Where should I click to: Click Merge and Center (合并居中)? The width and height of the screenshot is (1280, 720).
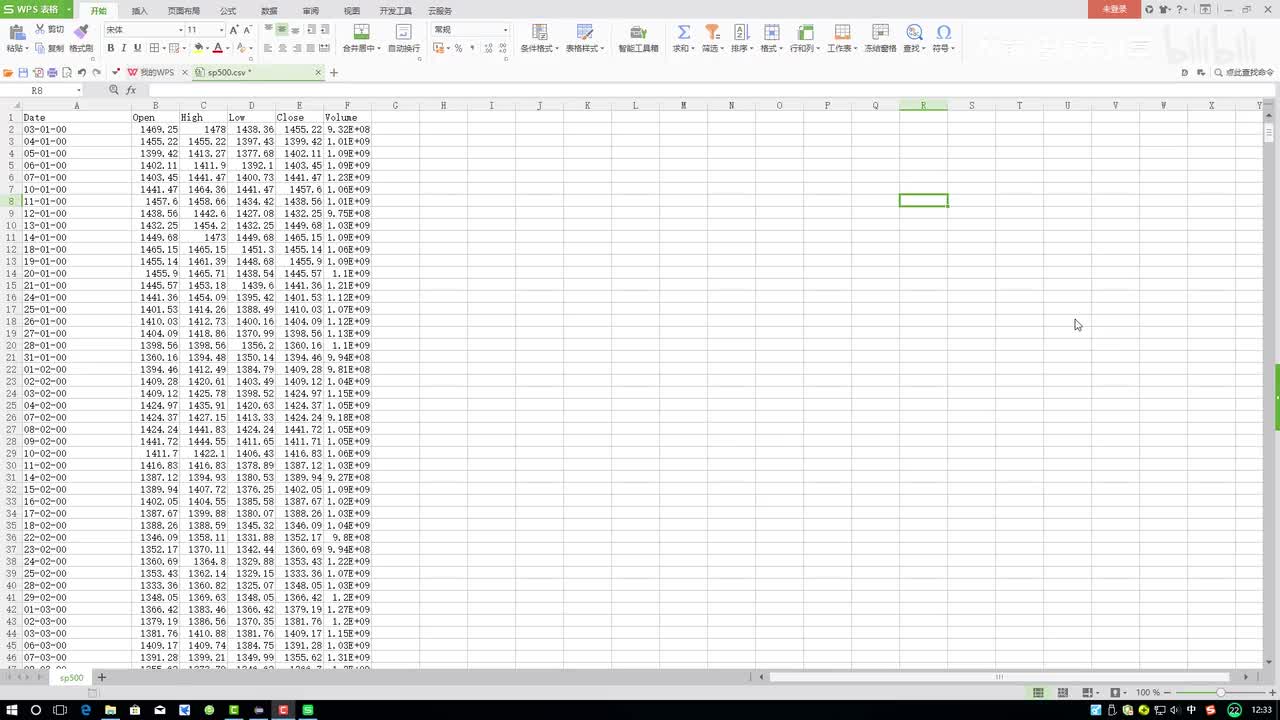360,38
